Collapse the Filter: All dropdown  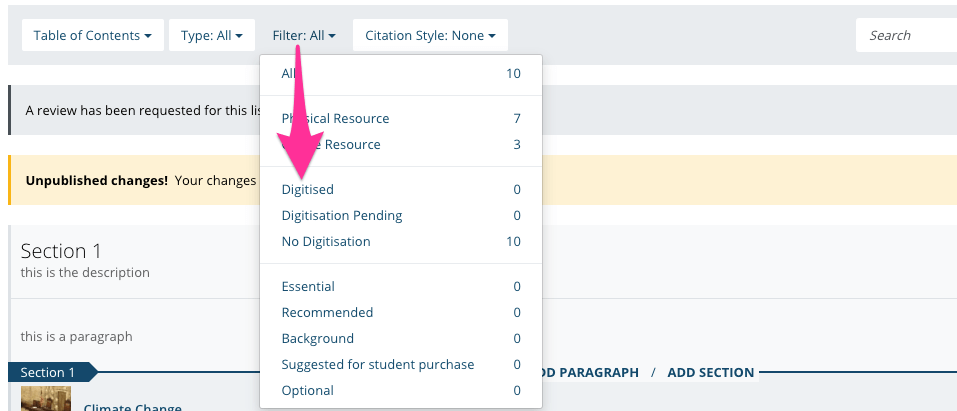(303, 35)
